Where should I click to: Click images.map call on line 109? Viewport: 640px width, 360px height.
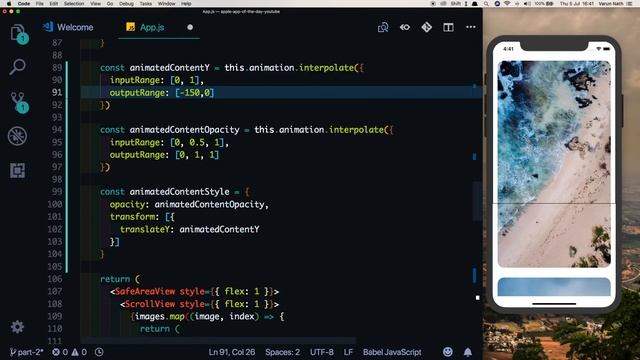click(160, 316)
